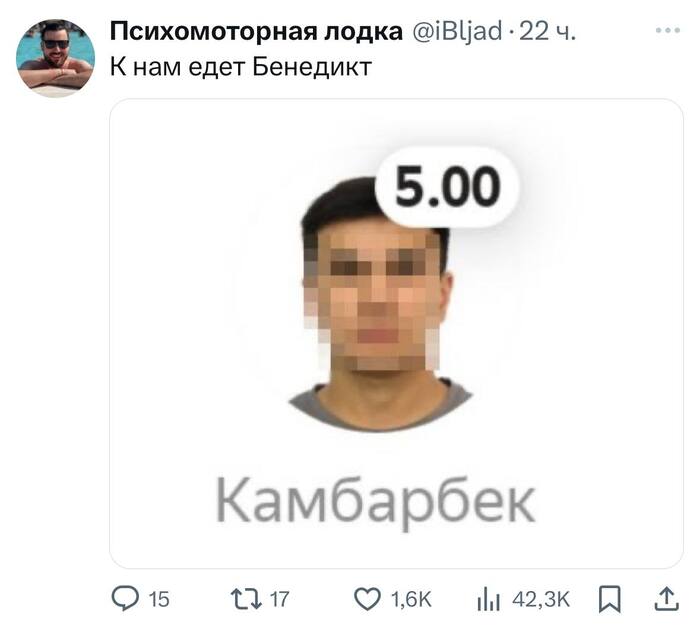Screen dimensions: 700x635
Task: Open Психомоторная лодка profile name
Action: pyautogui.click(x=256, y=32)
